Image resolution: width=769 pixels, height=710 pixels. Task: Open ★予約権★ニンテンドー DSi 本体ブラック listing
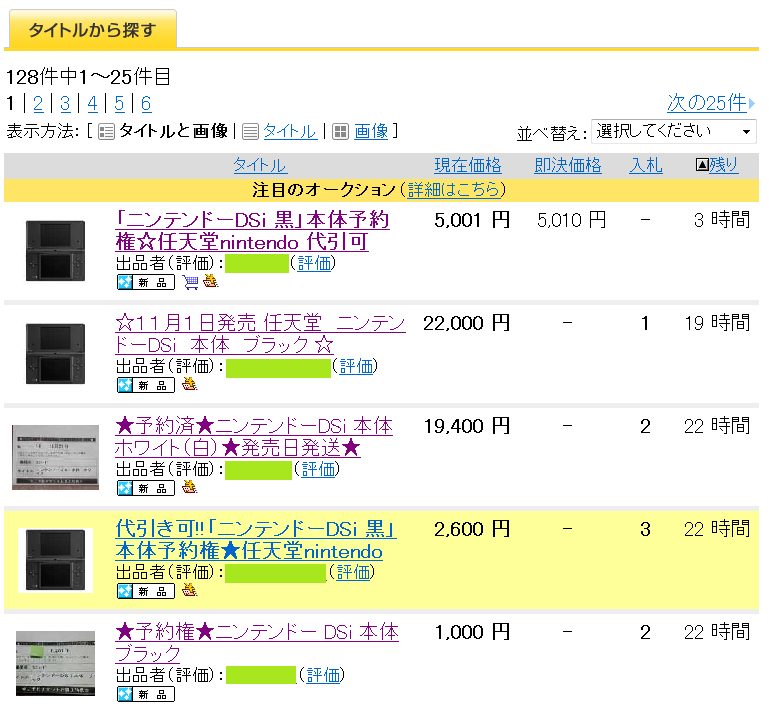(x=257, y=643)
